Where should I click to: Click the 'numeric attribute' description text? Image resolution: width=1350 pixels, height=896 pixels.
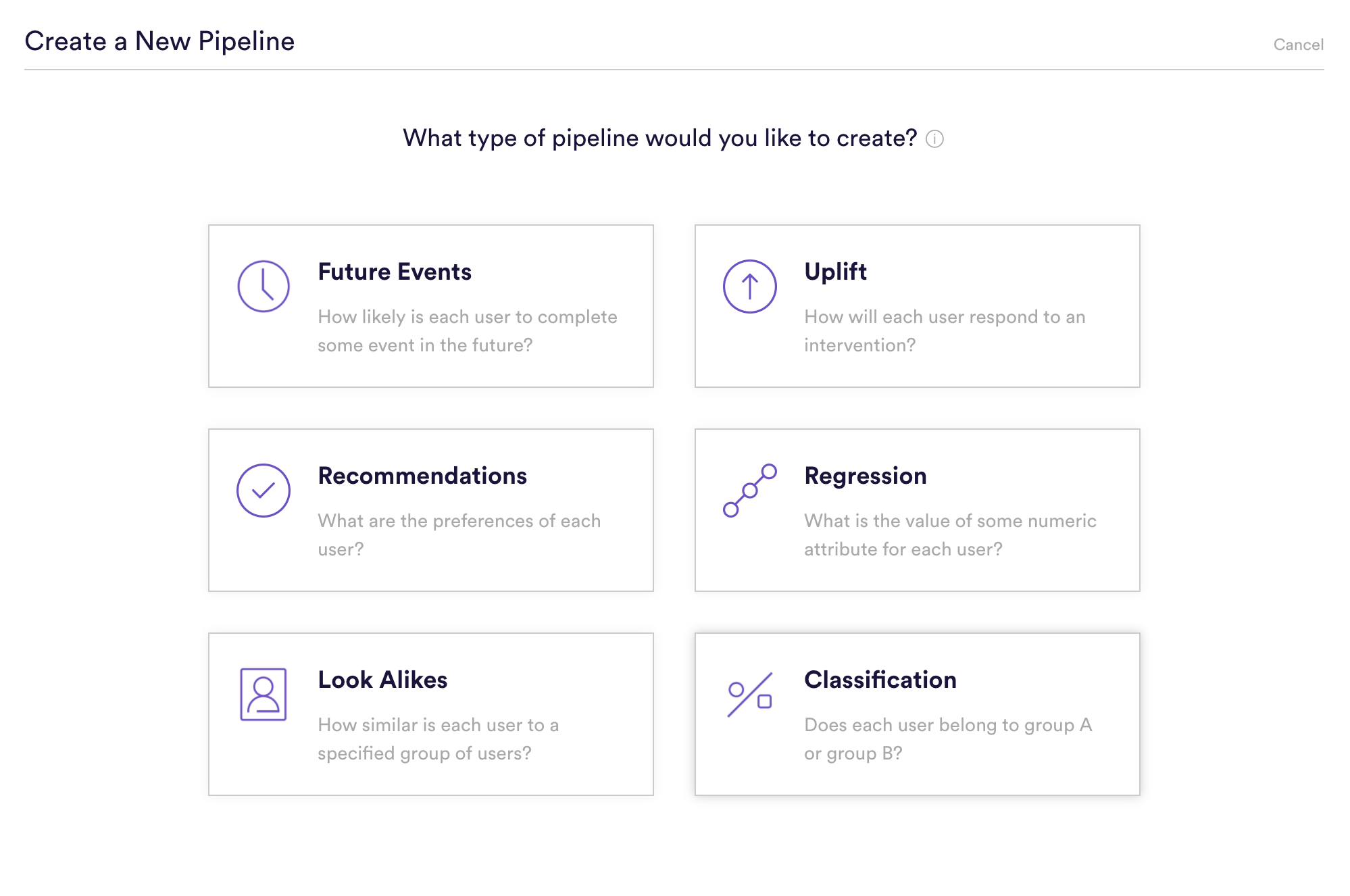click(x=950, y=535)
